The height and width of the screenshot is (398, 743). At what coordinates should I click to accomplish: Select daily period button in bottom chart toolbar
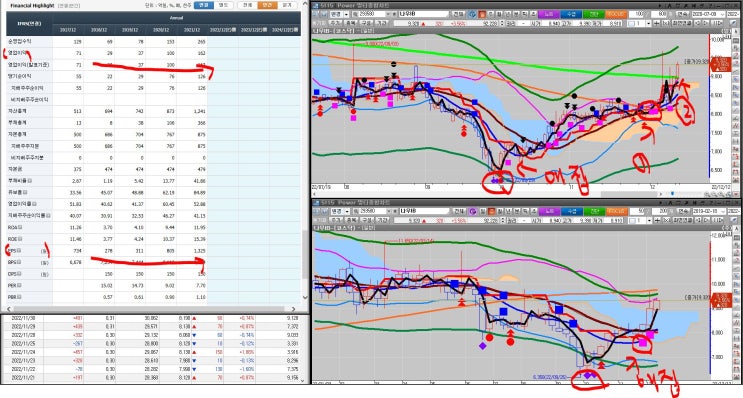pyautogui.click(x=482, y=211)
